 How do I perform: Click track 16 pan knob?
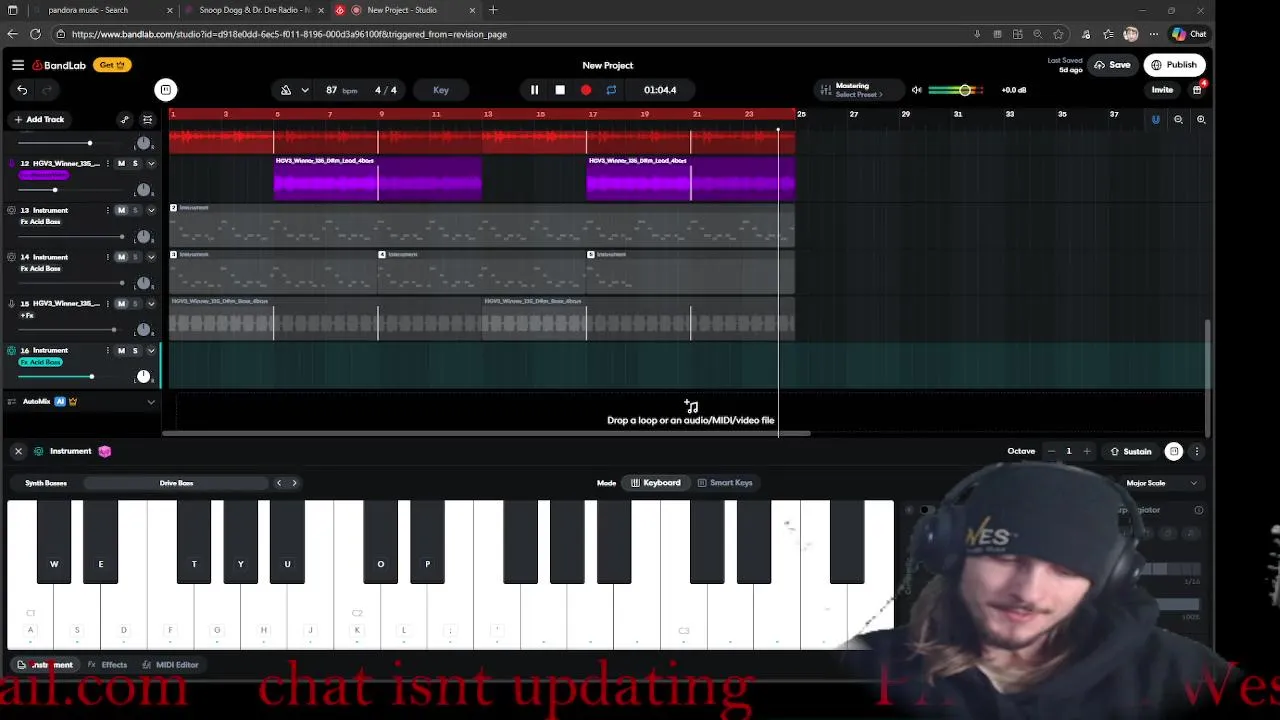point(143,377)
